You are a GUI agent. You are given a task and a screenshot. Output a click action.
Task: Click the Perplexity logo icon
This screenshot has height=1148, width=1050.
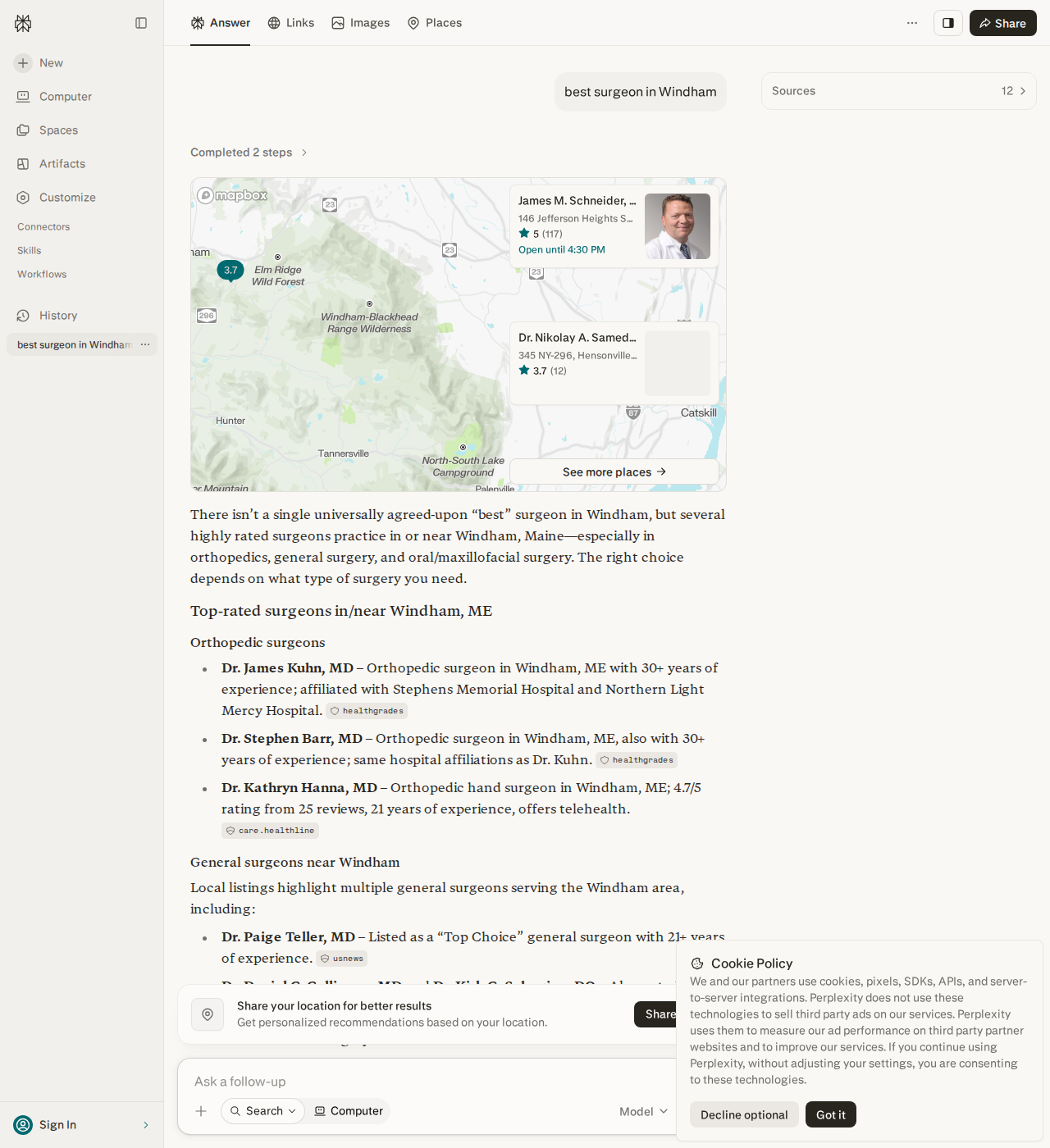(23, 23)
